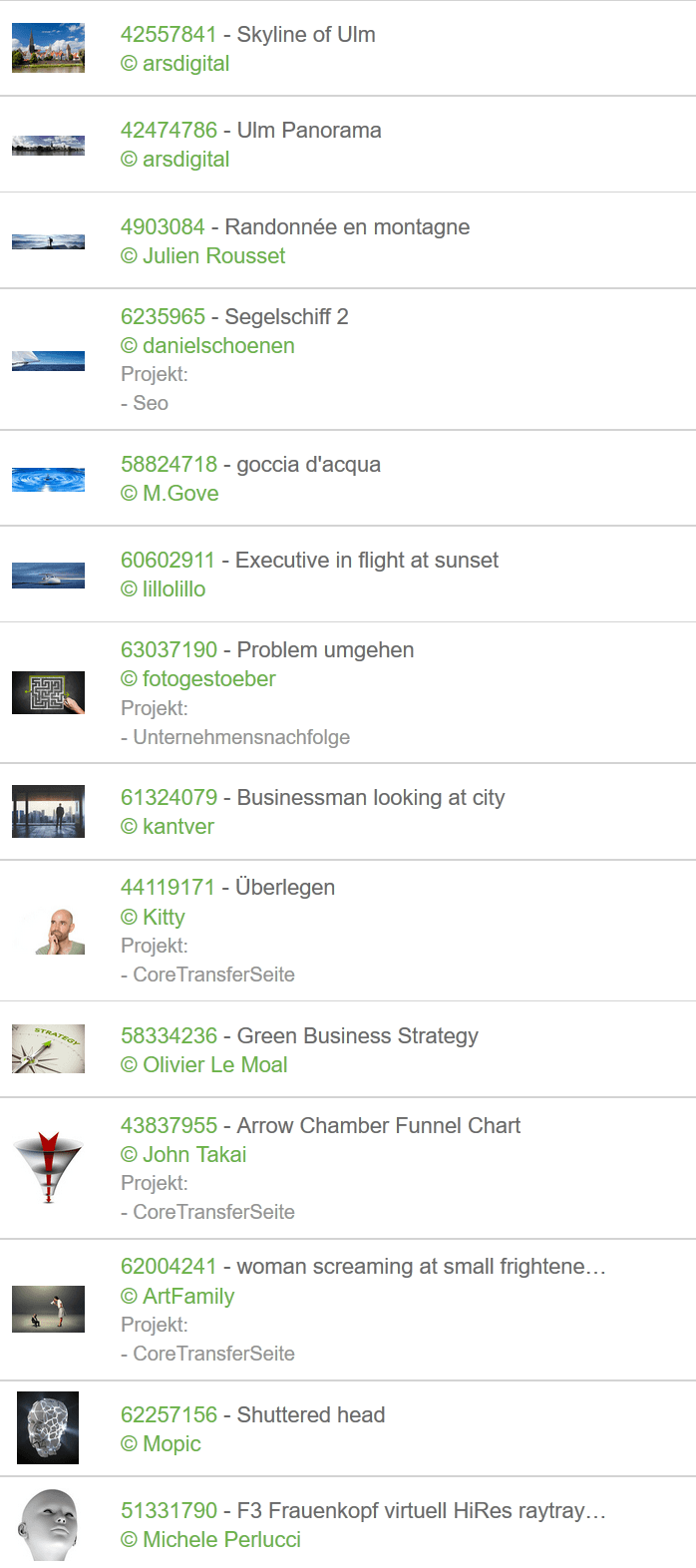Screen dimensions: 696x1568
Task: Select the Shuttered head thumbnail
Action: [48, 1428]
